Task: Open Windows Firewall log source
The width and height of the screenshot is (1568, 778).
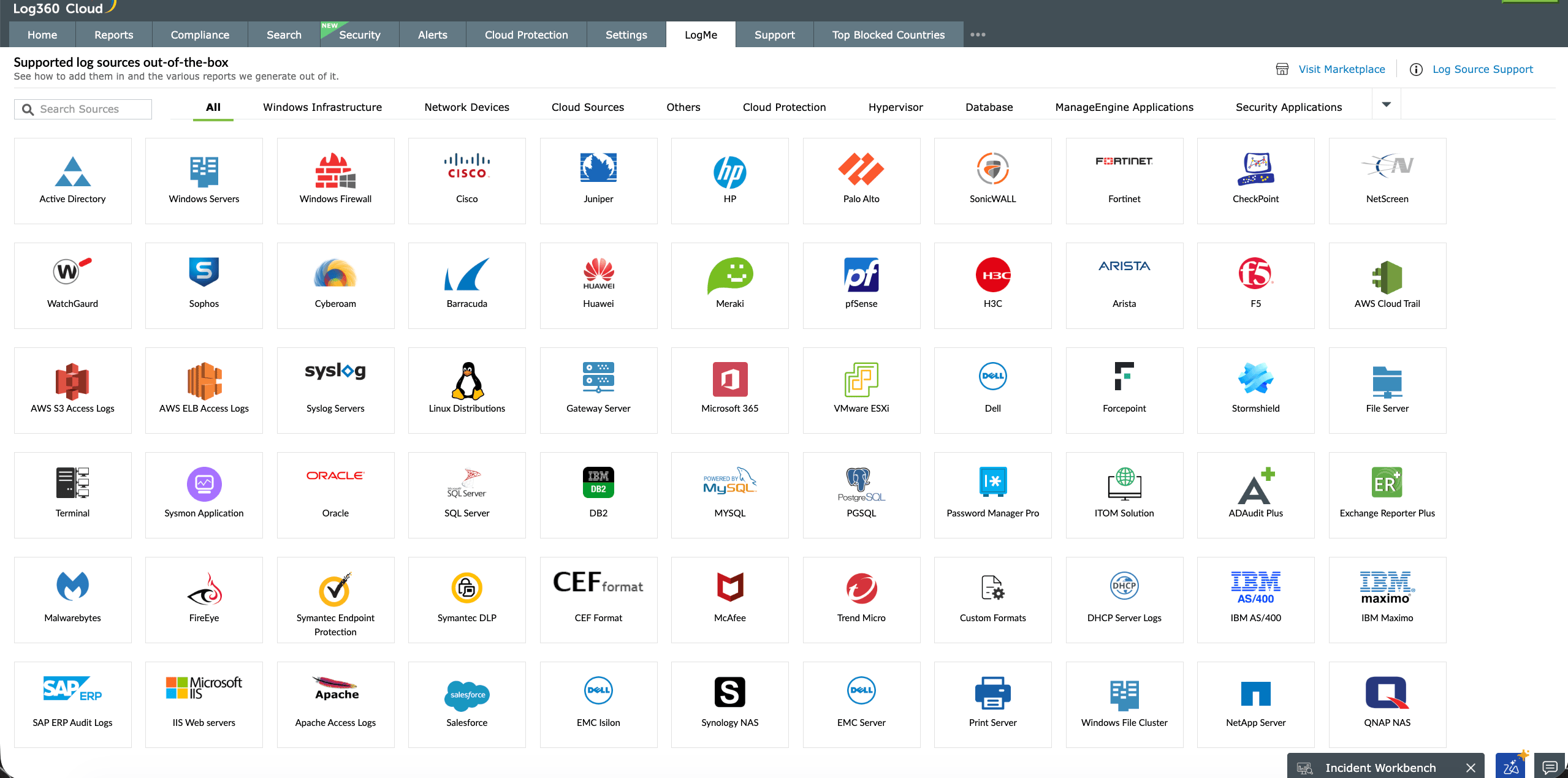Action: tap(335, 181)
